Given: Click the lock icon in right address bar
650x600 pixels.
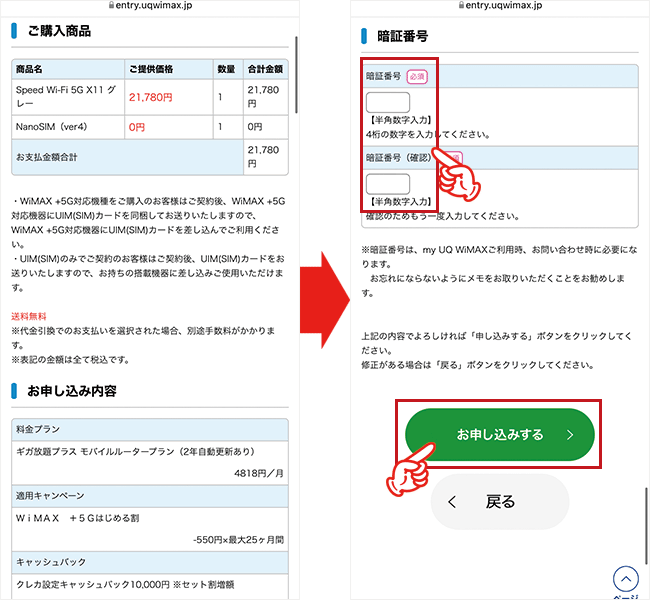Looking at the screenshot, I should coord(461,5).
